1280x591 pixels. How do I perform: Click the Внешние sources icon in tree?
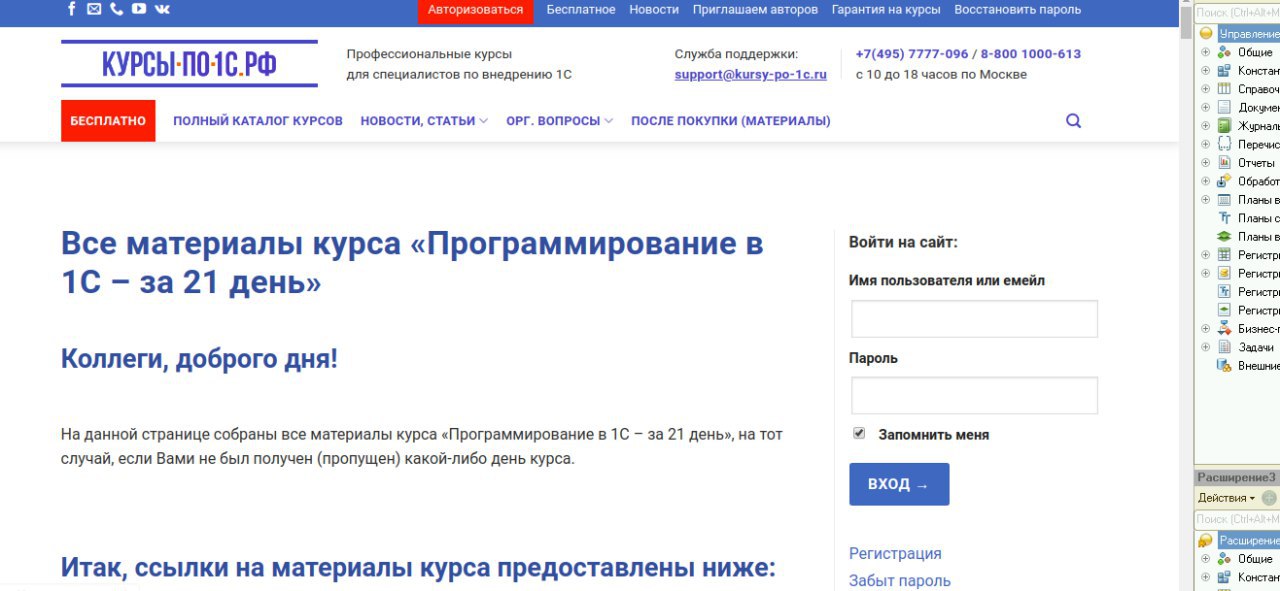point(1224,365)
